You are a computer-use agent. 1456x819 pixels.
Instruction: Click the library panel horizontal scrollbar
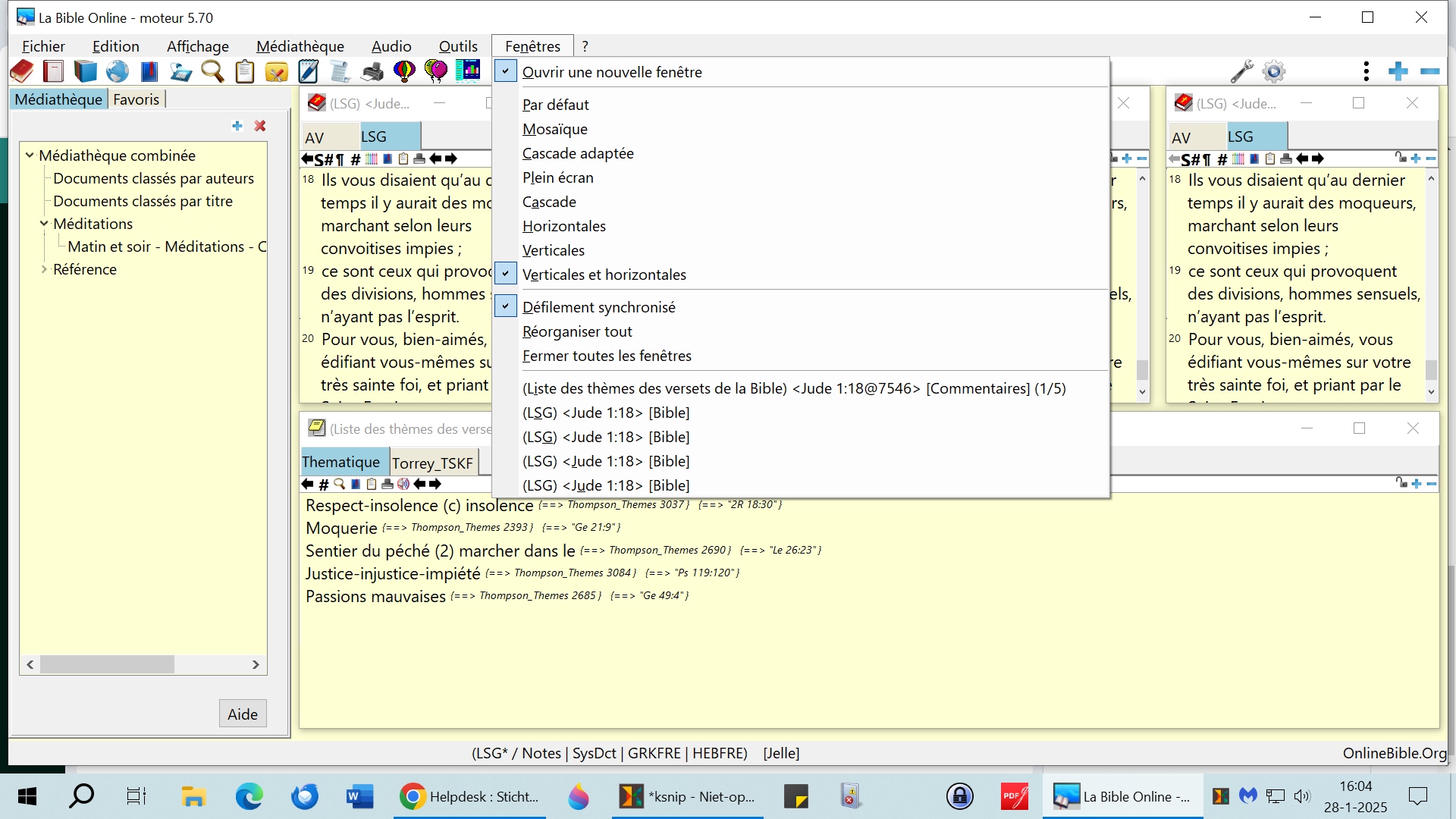tap(107, 664)
